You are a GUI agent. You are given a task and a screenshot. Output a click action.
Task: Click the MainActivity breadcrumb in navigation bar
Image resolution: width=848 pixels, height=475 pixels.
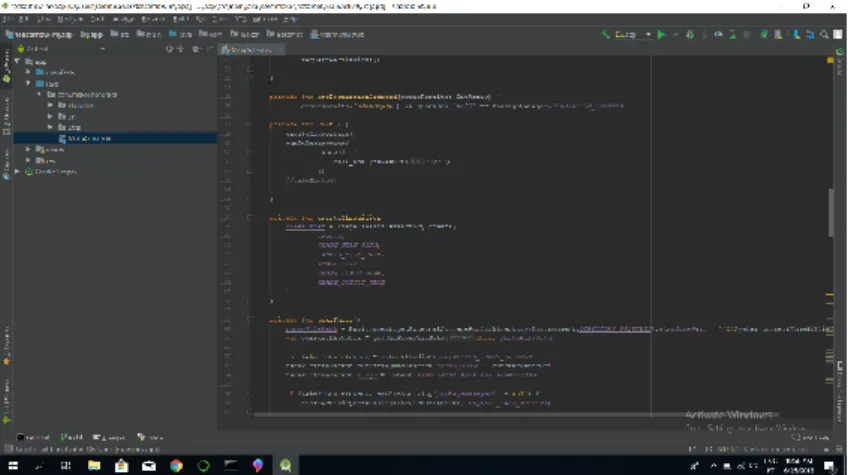(x=337, y=35)
